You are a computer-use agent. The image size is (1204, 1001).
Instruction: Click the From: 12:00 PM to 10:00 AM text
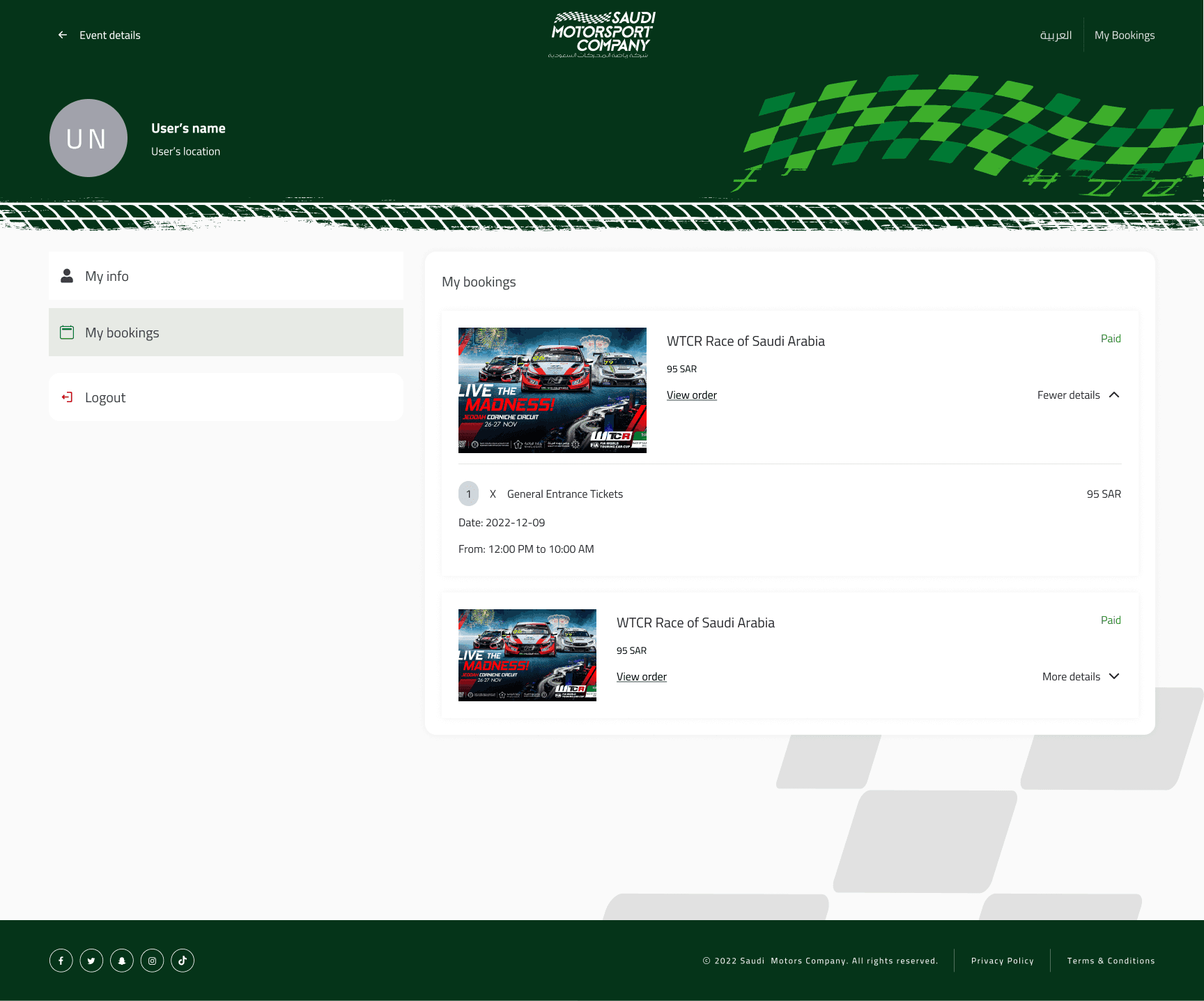526,549
